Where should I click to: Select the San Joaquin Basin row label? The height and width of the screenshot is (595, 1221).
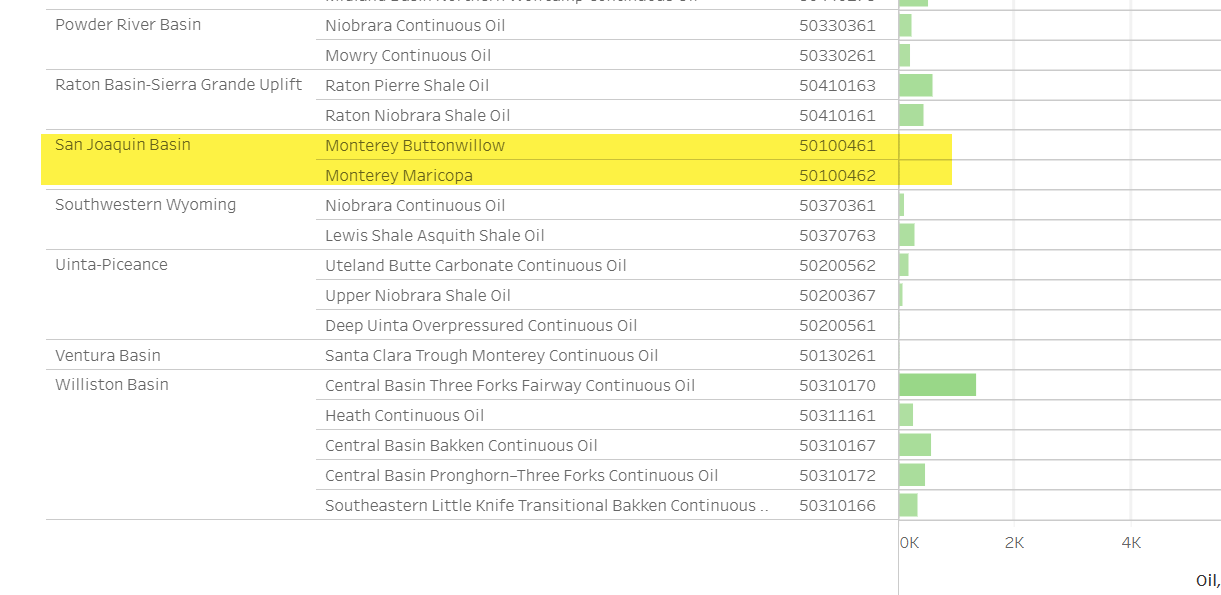123,145
